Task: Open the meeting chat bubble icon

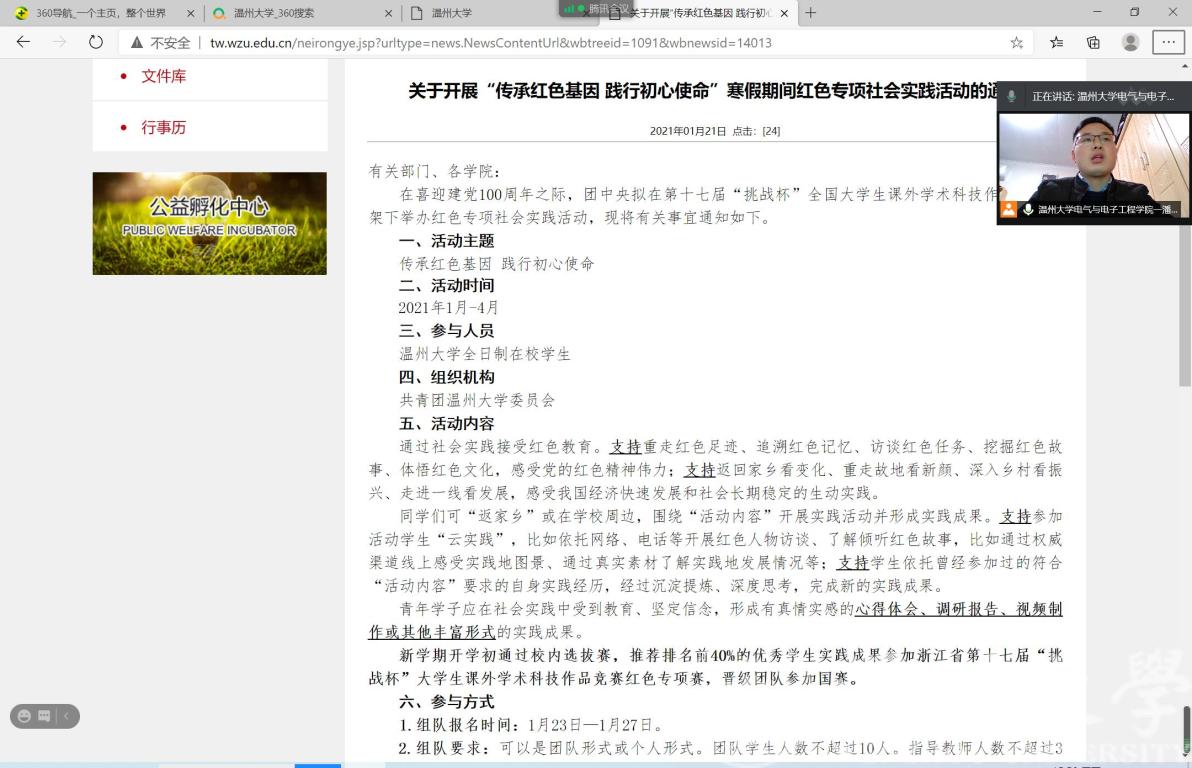Action: coord(44,716)
